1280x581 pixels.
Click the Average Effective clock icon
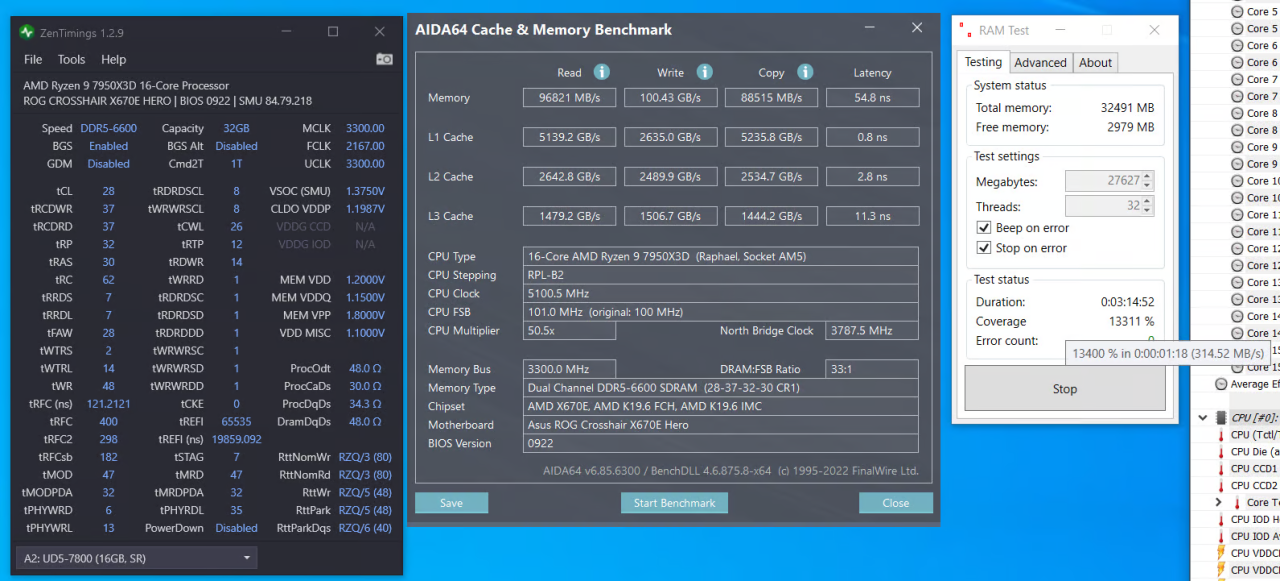(1221, 384)
